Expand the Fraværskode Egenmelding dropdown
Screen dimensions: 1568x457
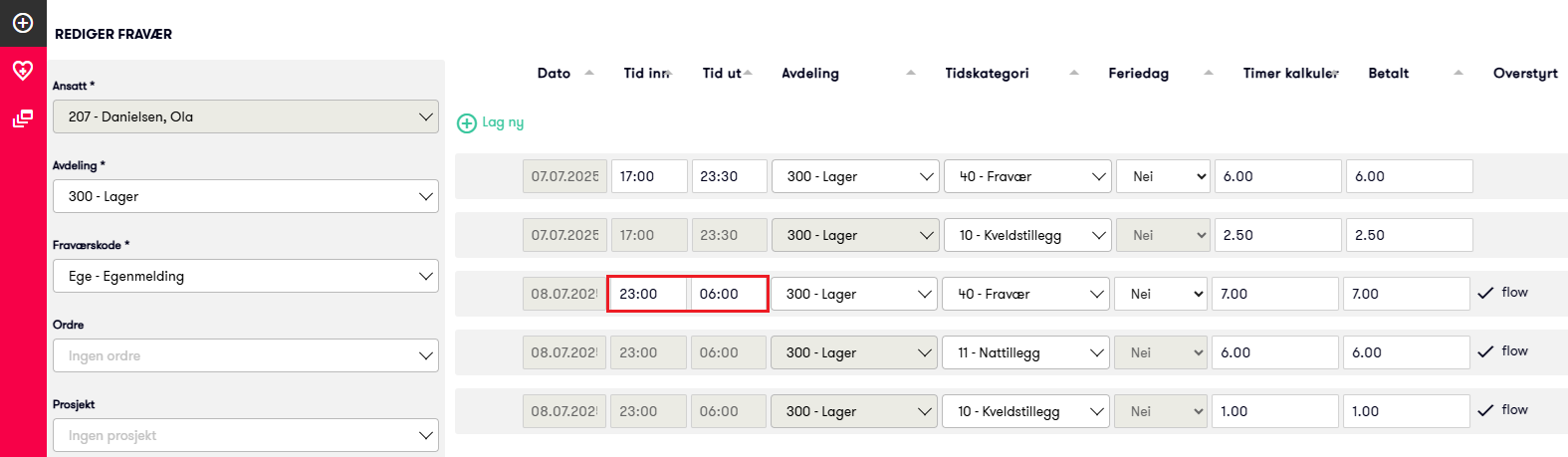[246, 276]
